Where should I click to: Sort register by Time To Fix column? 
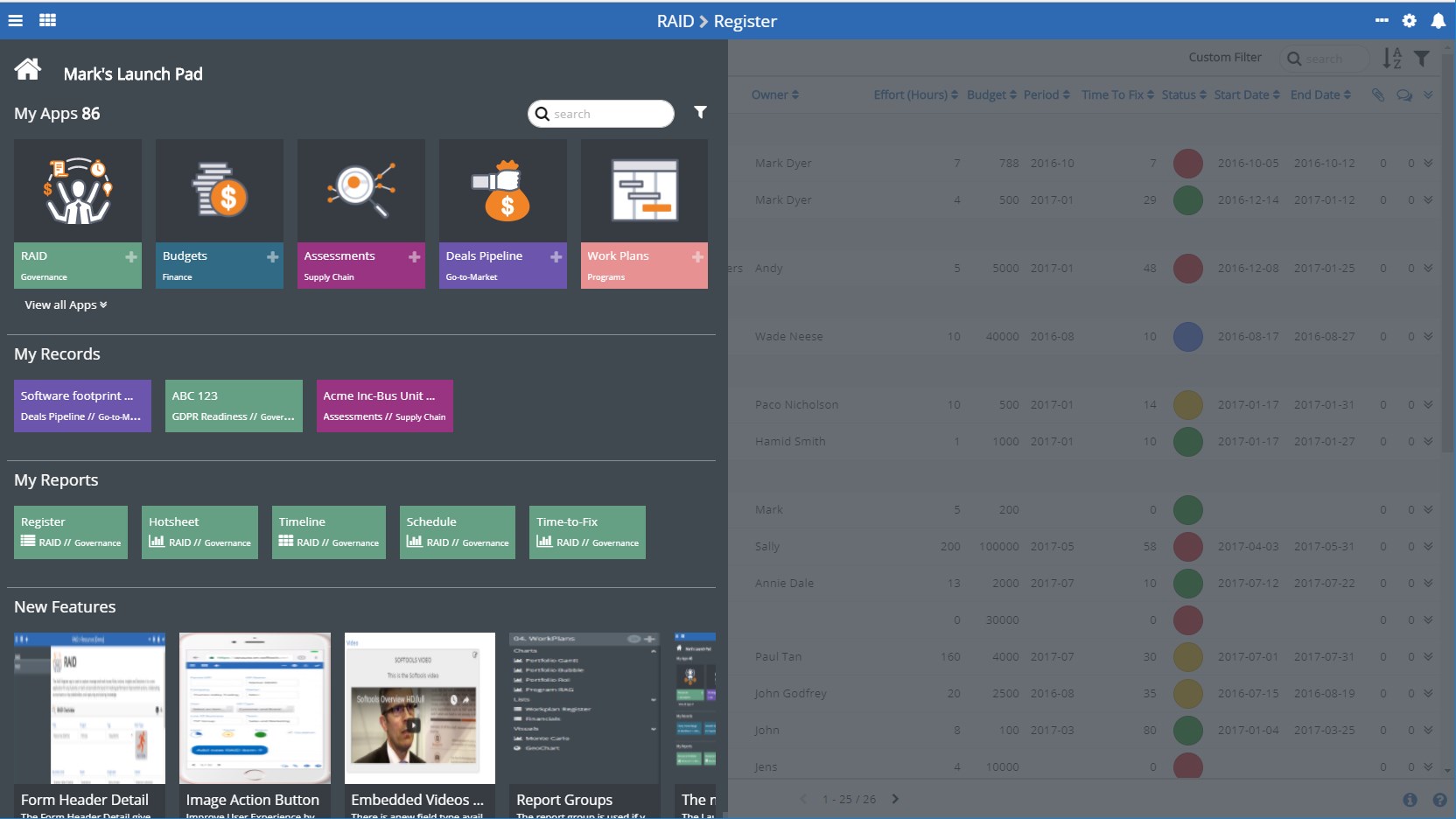click(x=1118, y=94)
